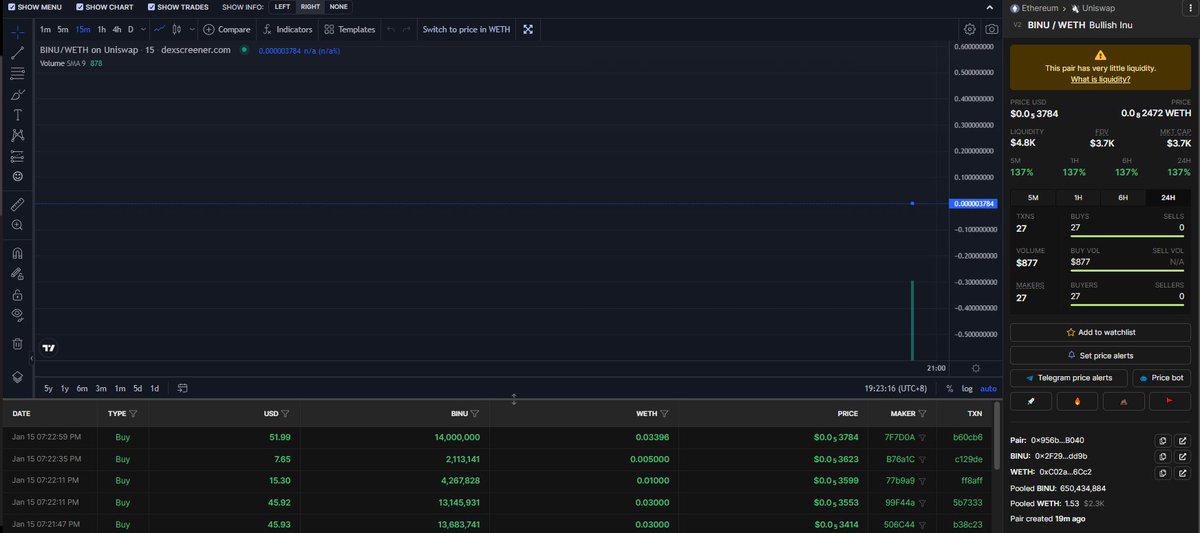Take a chart snapshot with camera icon
This screenshot has height=533, width=1200.
(x=991, y=30)
